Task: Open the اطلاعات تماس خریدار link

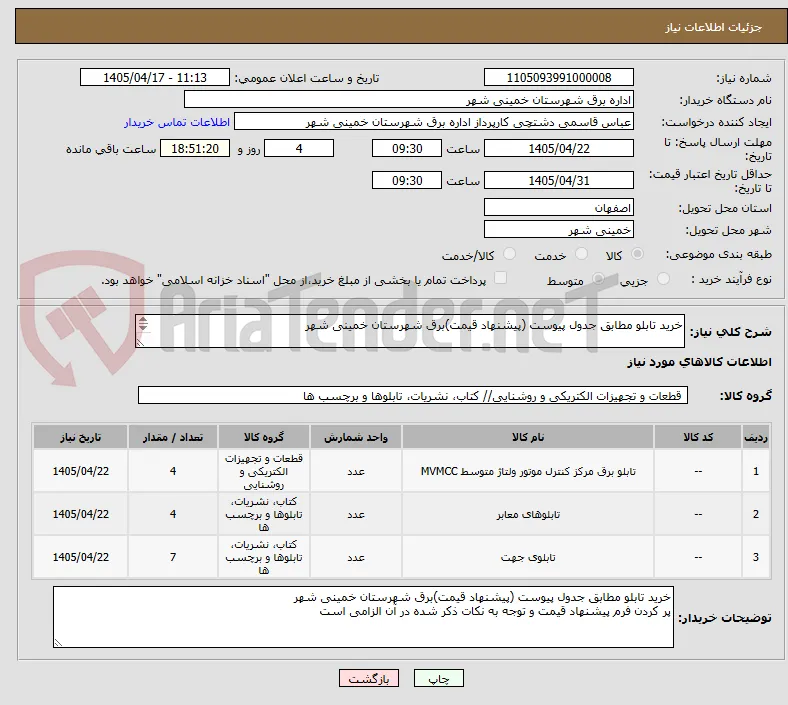Action: 177,122
